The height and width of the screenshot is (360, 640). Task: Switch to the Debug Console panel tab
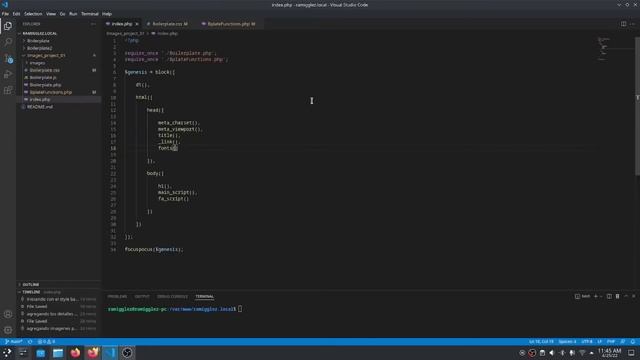tap(172, 296)
